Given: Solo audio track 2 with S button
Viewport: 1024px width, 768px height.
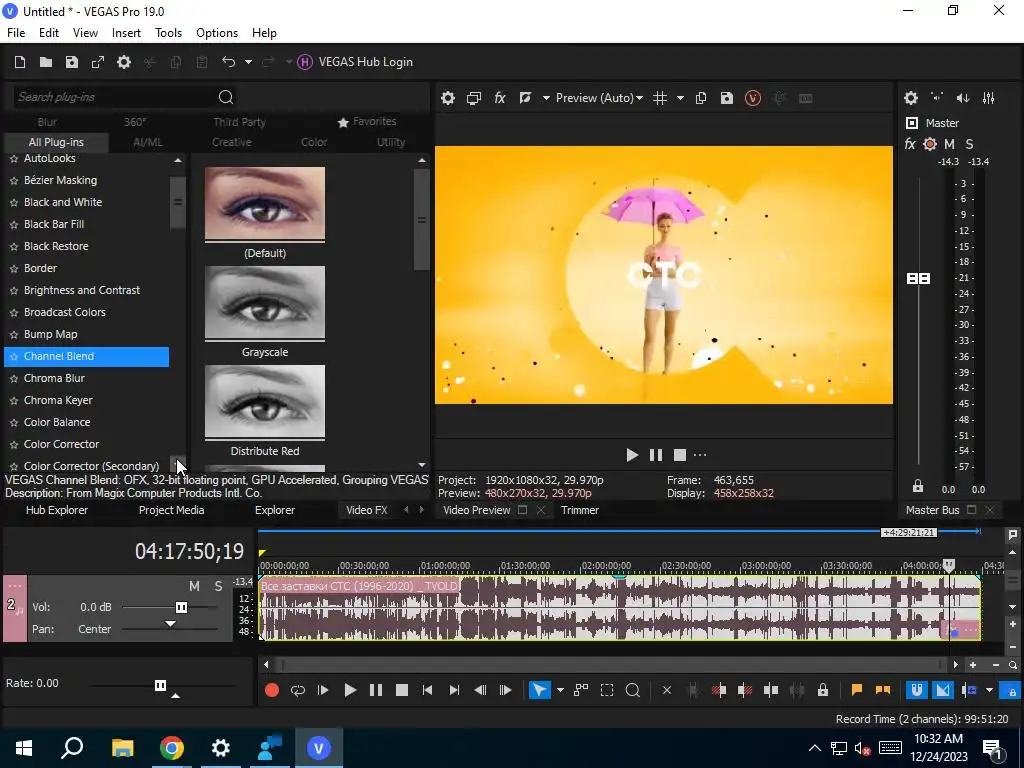Looking at the screenshot, I should pos(218,586).
